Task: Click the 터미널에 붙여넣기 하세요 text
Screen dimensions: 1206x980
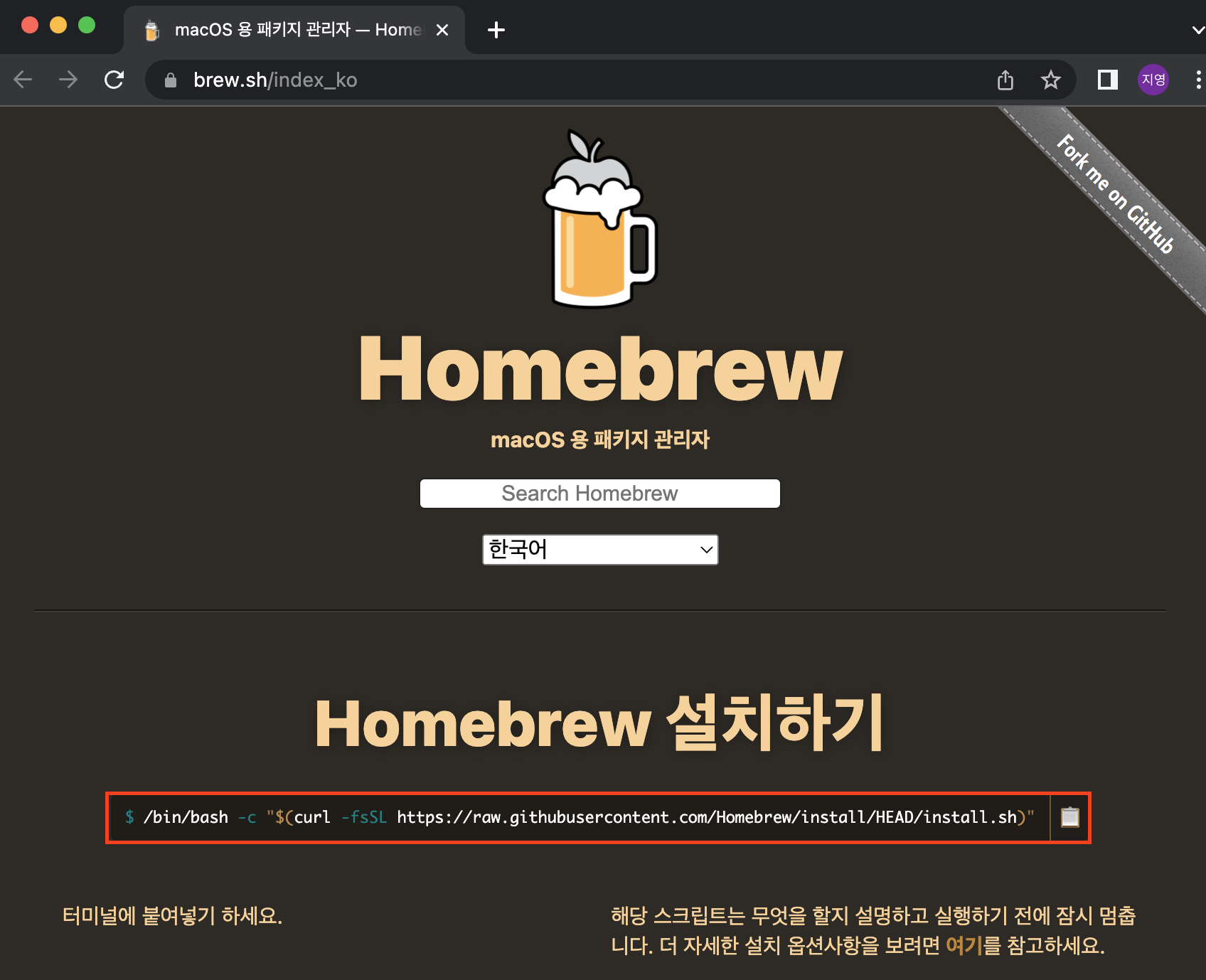Action: 173,915
